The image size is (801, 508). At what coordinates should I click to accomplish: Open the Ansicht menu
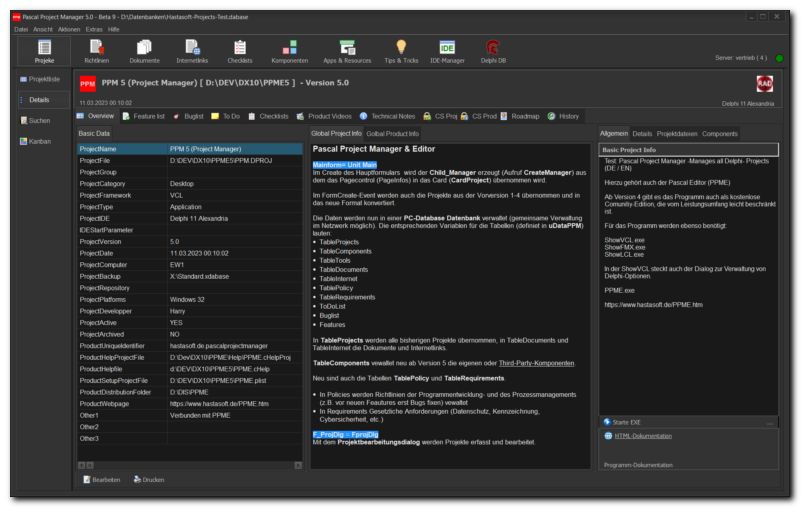pyautogui.click(x=43, y=29)
